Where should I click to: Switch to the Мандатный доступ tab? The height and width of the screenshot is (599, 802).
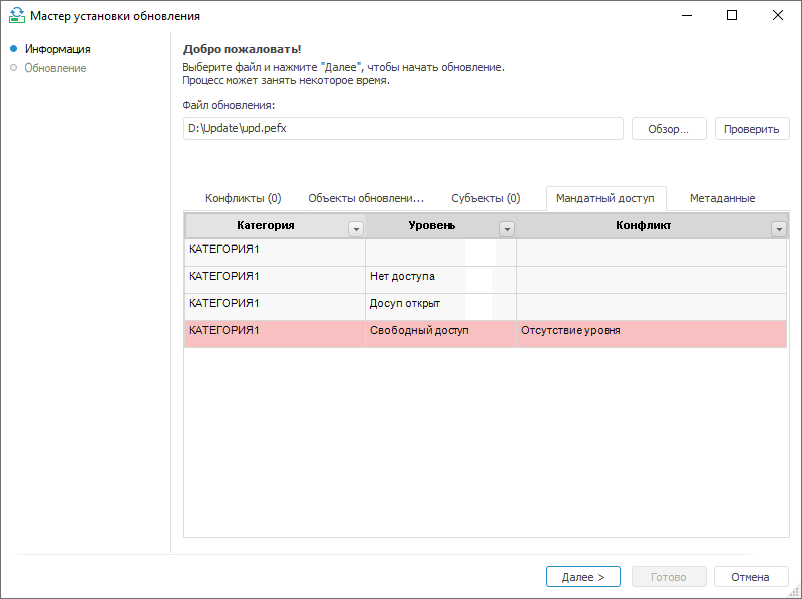click(605, 198)
